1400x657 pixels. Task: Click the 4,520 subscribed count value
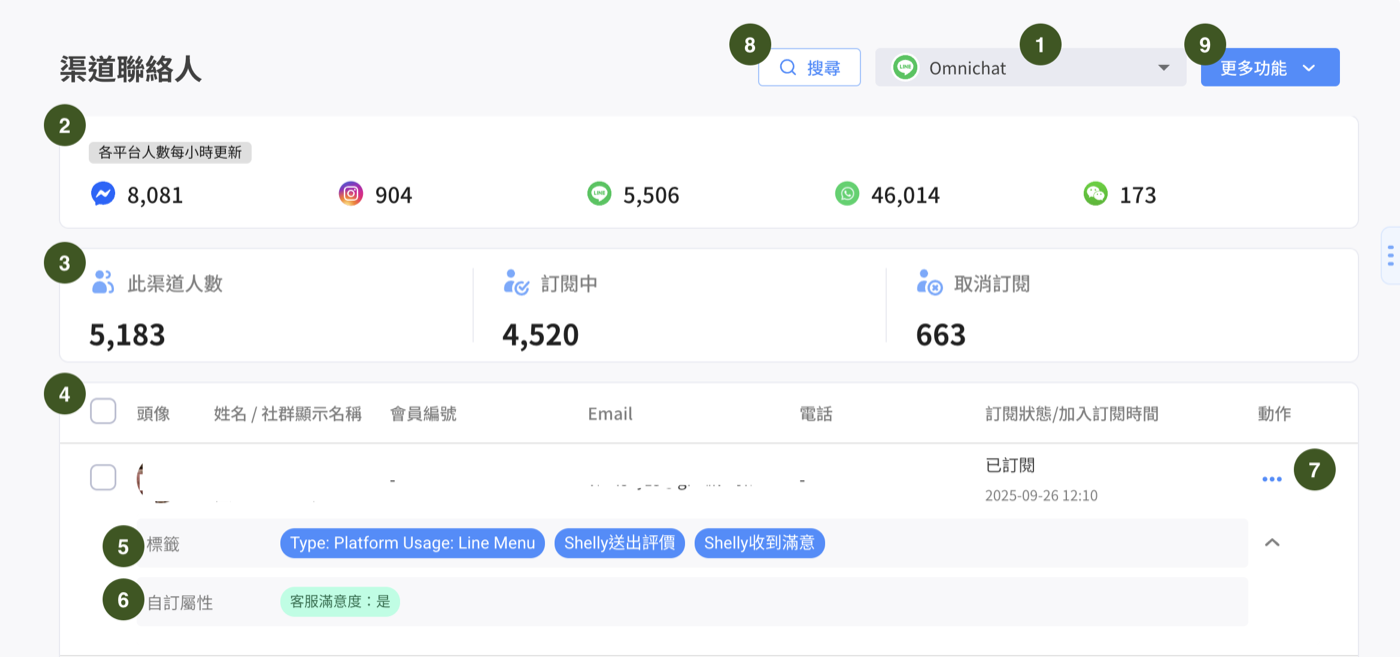coord(541,334)
